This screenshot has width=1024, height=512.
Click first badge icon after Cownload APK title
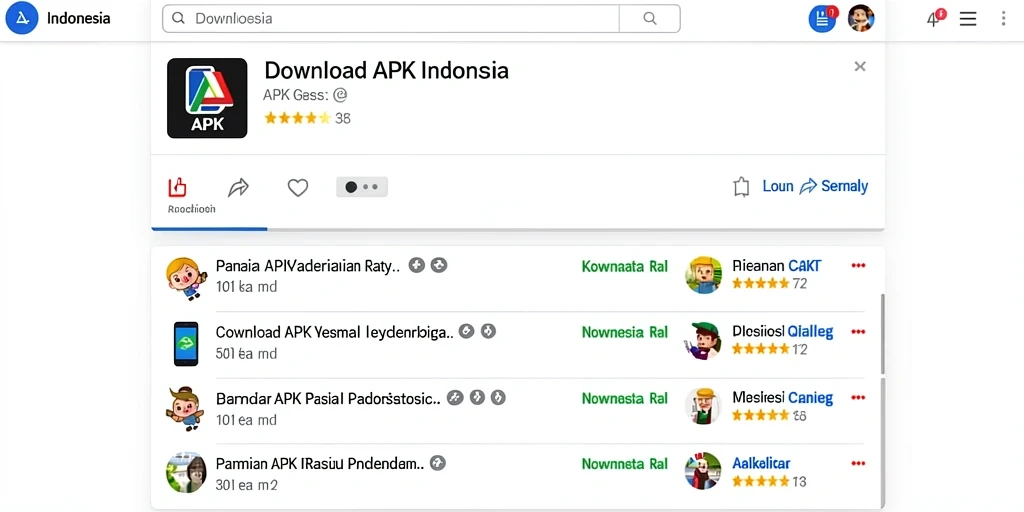pos(466,331)
